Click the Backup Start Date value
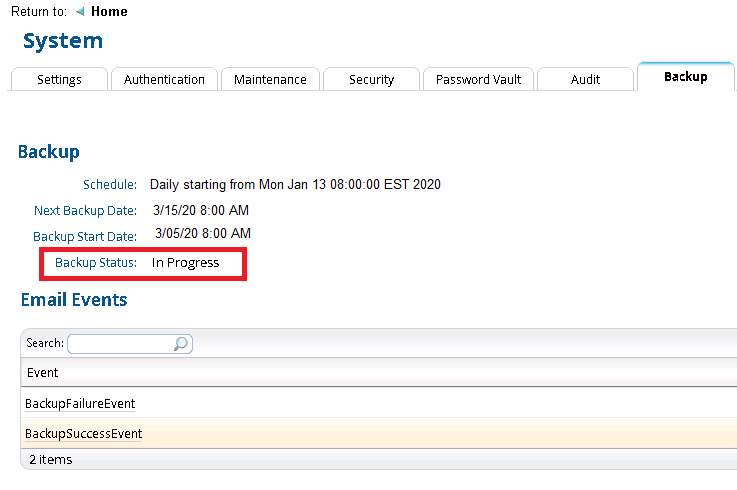 tap(203, 233)
